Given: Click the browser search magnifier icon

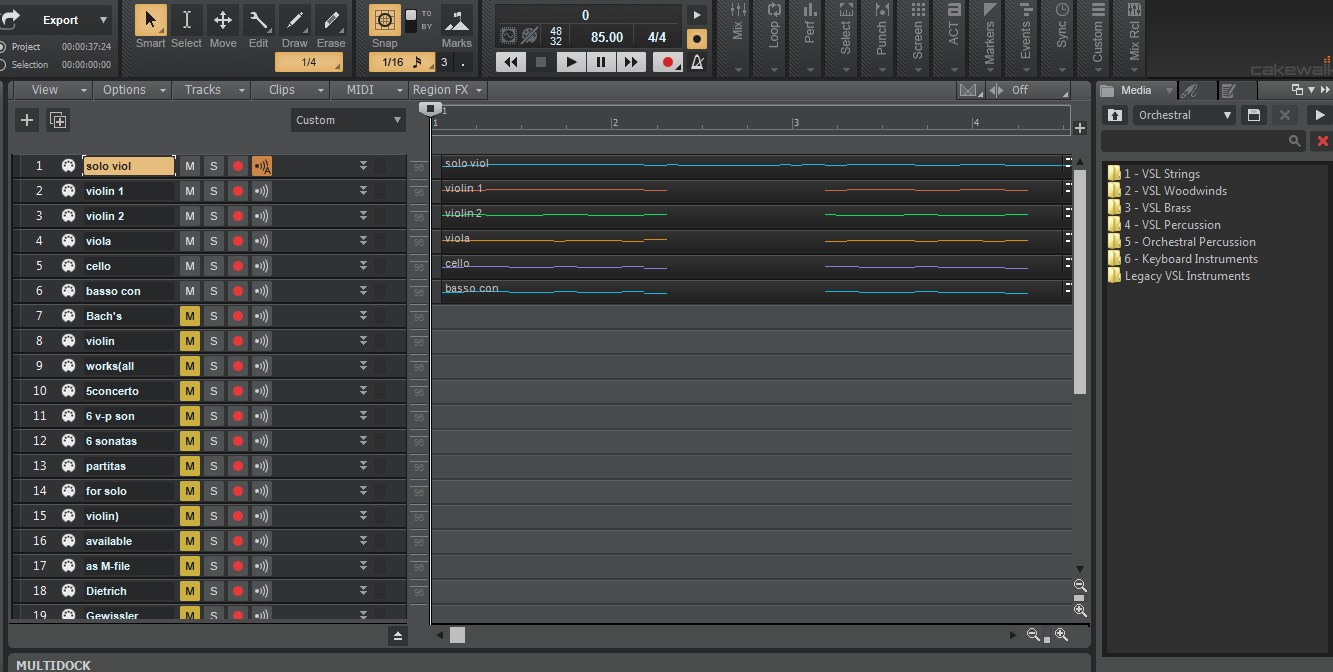Looking at the screenshot, I should (x=1295, y=141).
